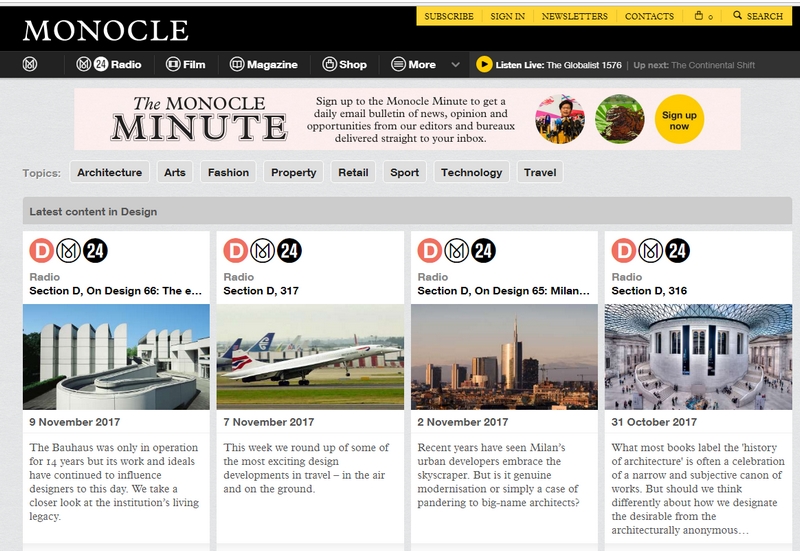800x551 pixels.
Task: Click the D icon on Section D, 316 card
Action: (624, 251)
